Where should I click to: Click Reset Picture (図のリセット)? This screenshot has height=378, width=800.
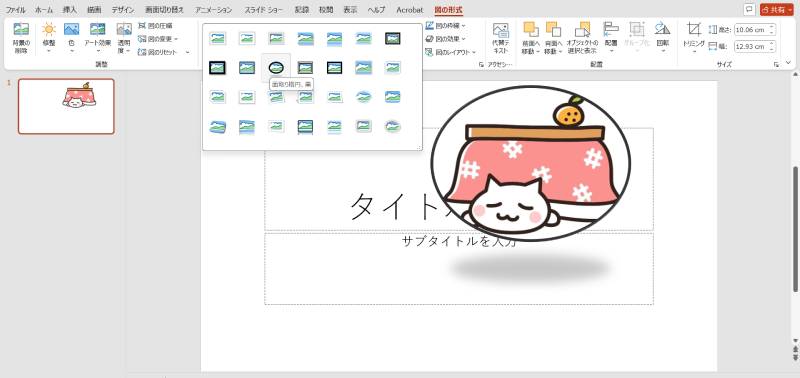coord(159,52)
